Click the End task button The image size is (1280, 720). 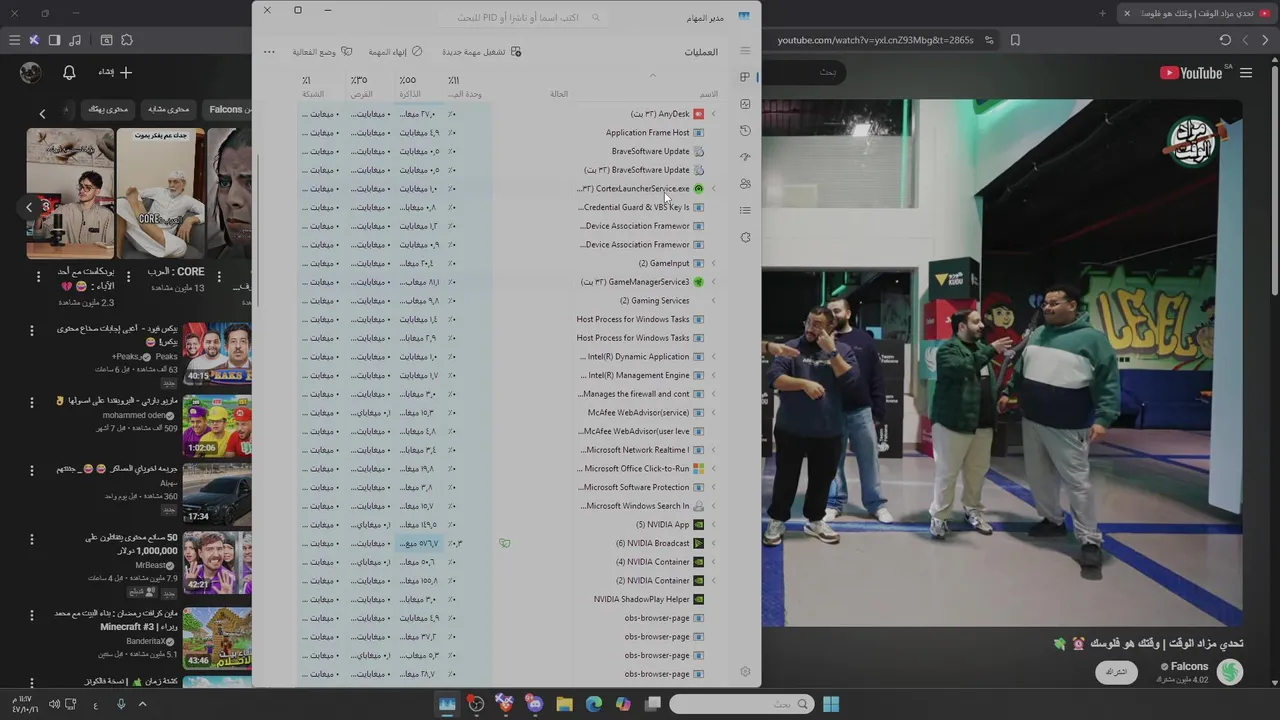[396, 52]
